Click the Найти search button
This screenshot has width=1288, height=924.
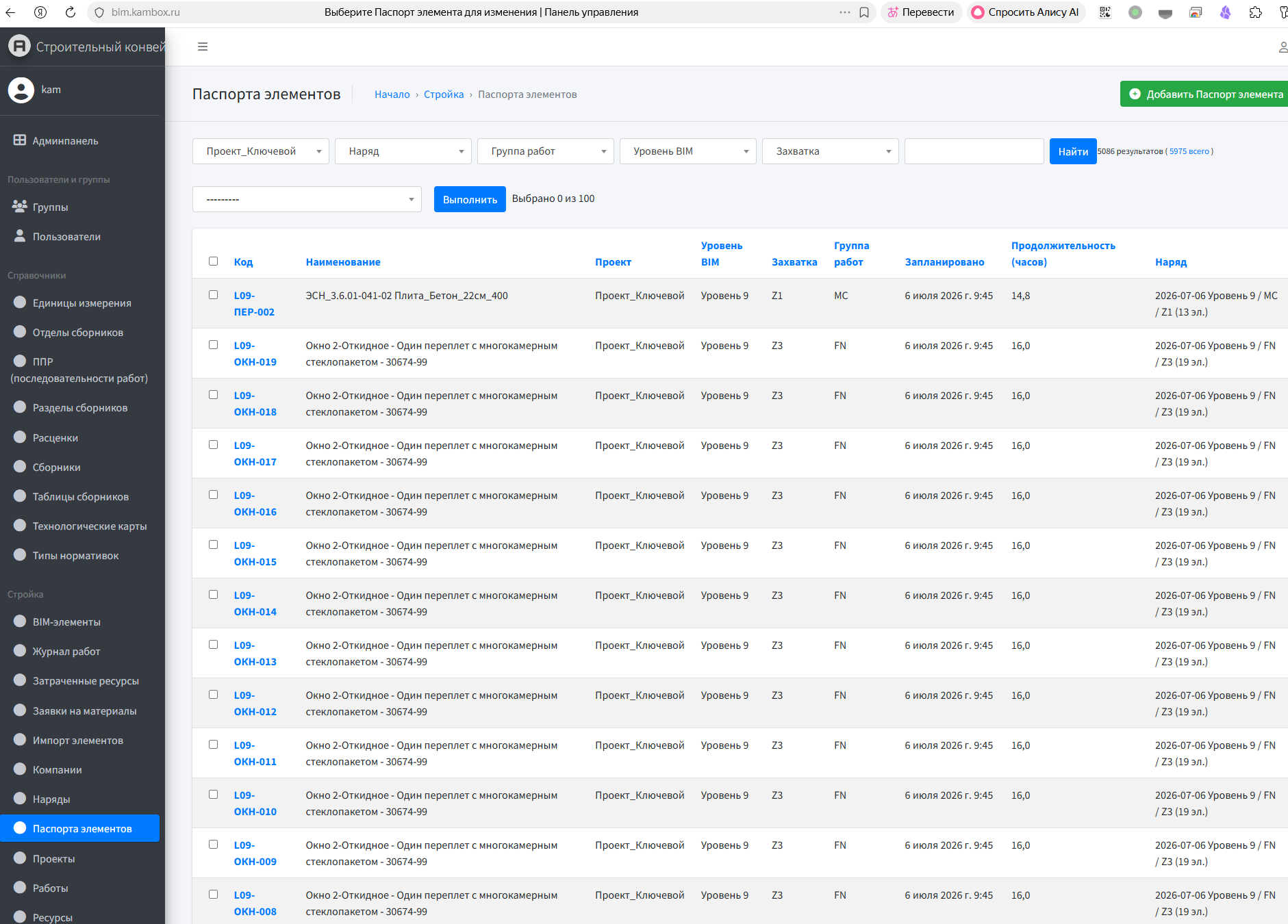1073,151
